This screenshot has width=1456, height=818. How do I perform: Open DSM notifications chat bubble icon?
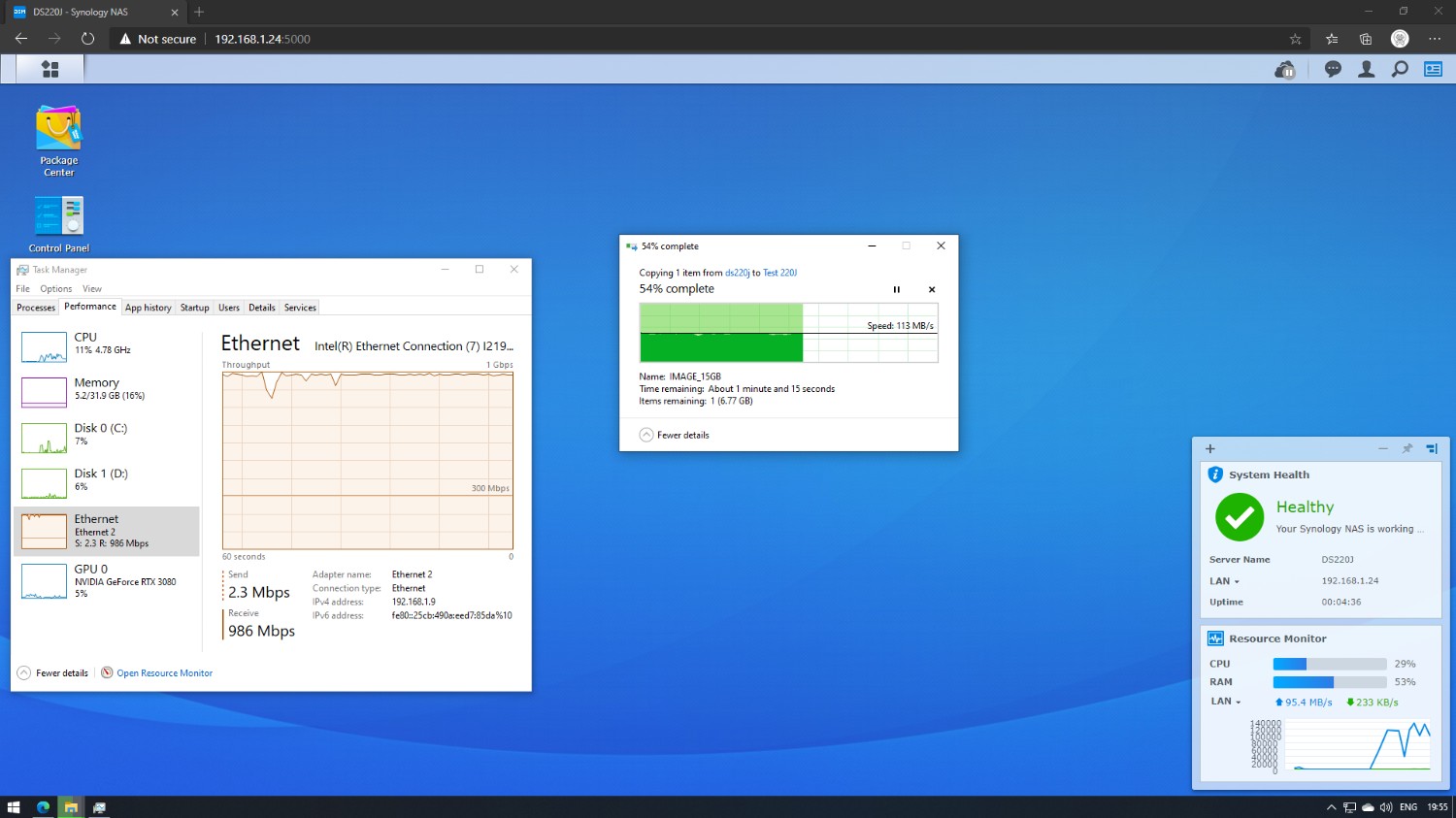1333,69
